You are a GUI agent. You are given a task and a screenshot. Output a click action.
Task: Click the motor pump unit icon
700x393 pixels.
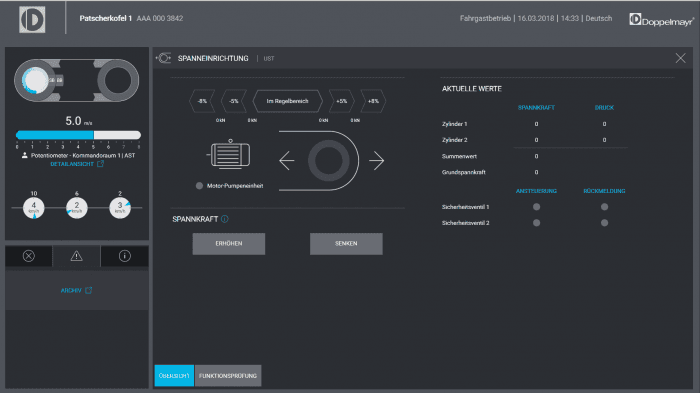tap(229, 154)
